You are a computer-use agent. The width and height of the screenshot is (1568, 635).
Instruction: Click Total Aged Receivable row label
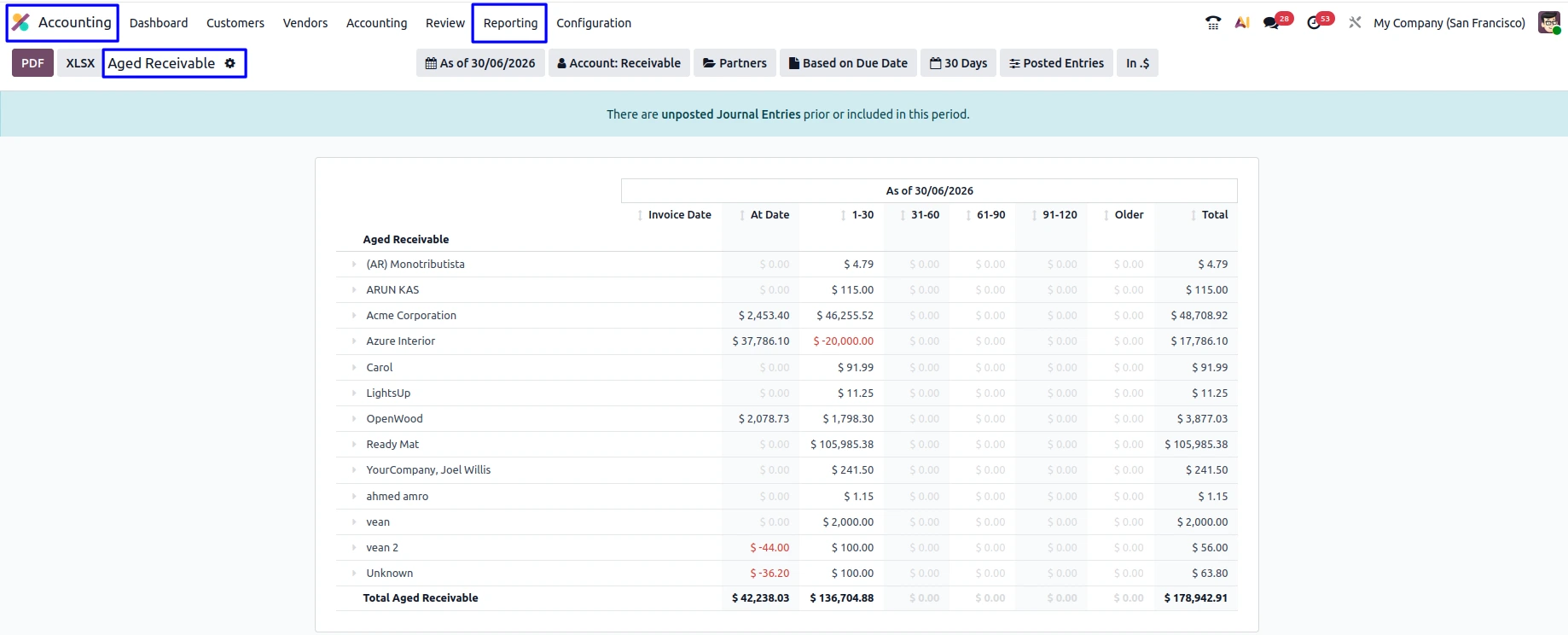click(x=421, y=598)
